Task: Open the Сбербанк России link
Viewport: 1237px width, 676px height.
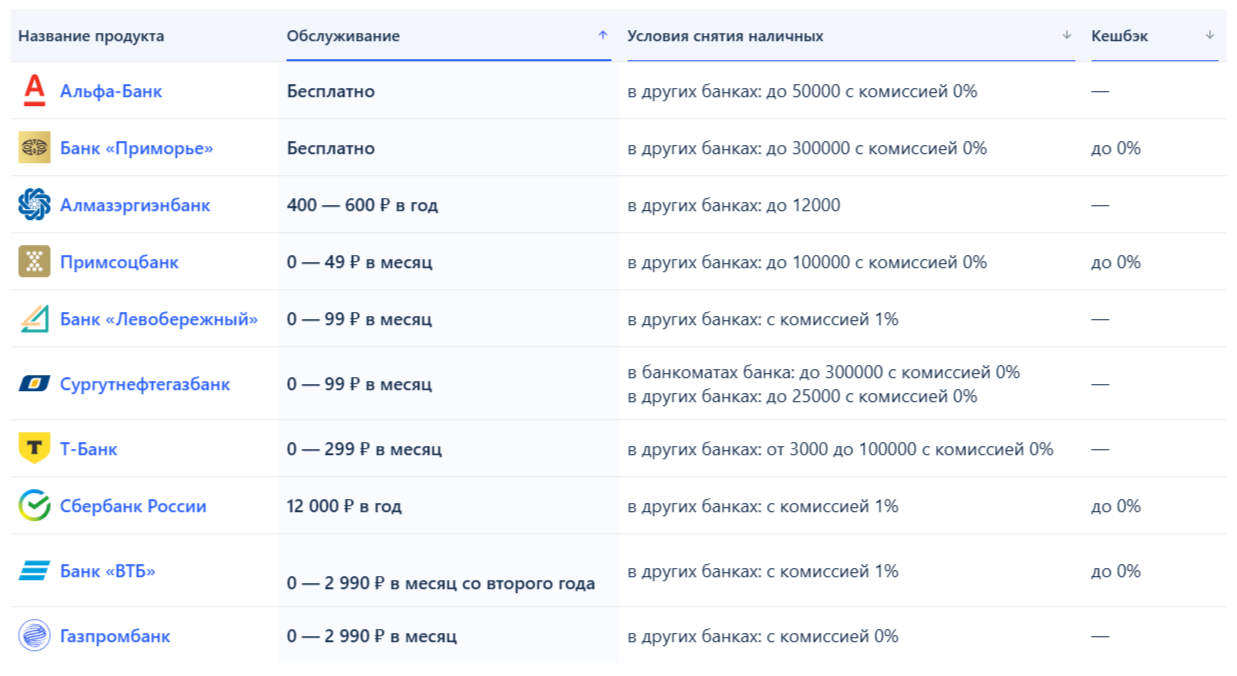Action: tap(133, 506)
